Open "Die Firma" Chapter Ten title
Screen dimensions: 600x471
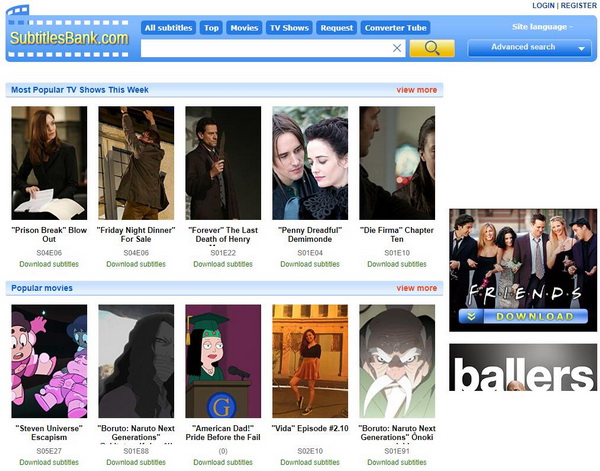(397, 235)
